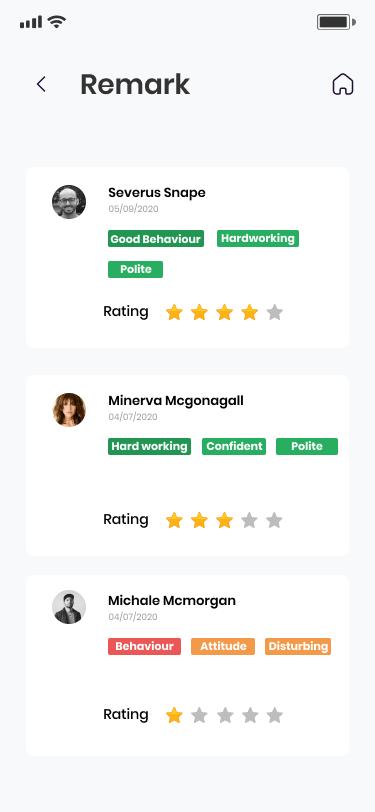Click the orange Attitude tag
The width and height of the screenshot is (375, 812).
tap(223, 646)
